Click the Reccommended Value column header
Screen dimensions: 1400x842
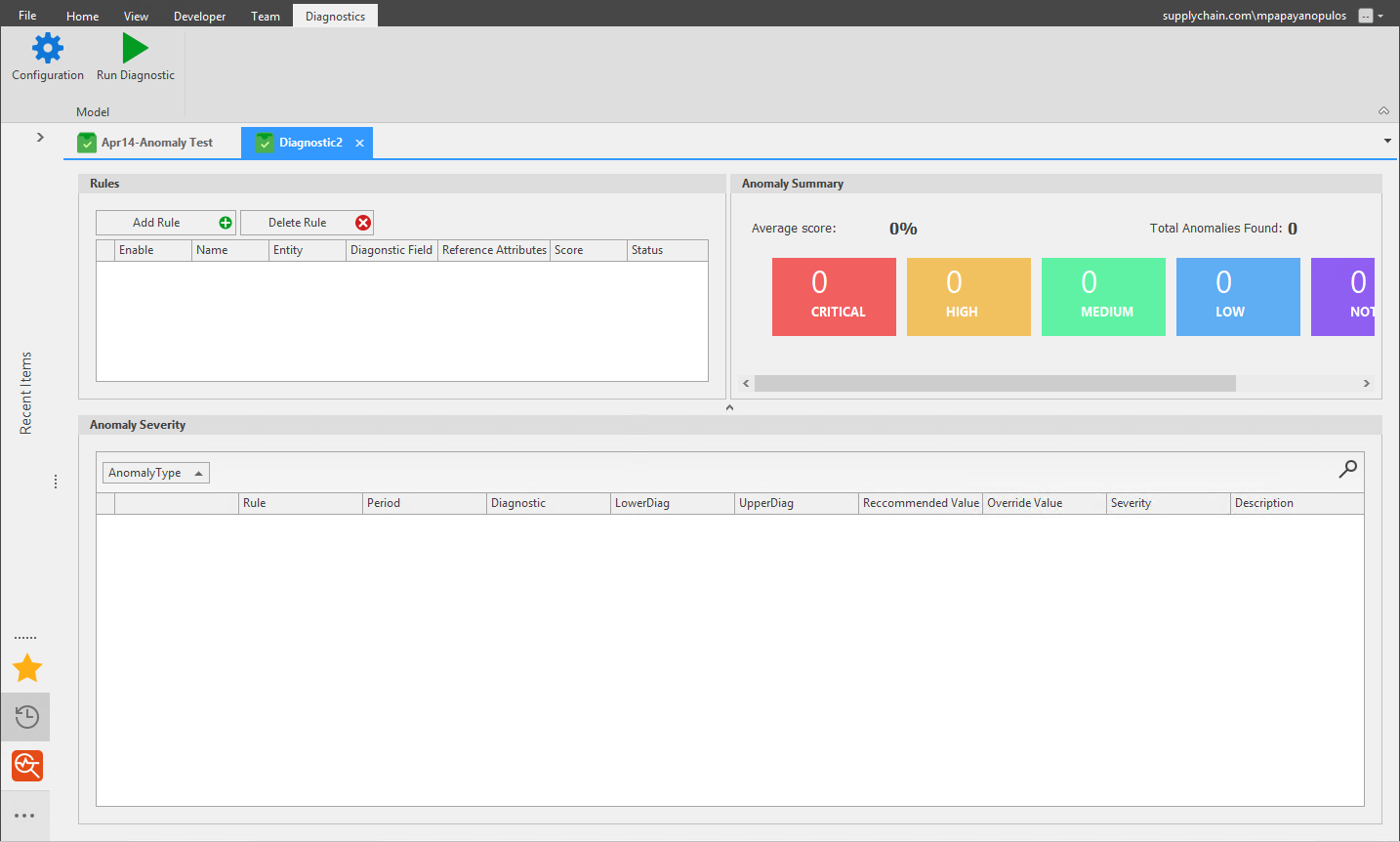click(921, 503)
